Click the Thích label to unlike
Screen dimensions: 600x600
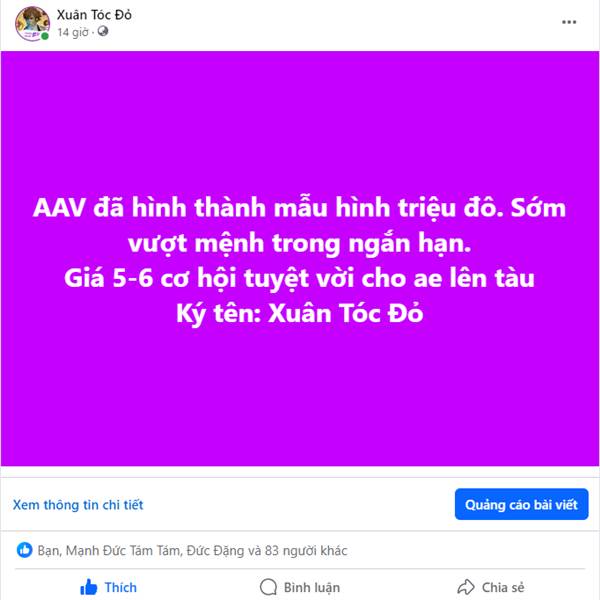[121, 587]
